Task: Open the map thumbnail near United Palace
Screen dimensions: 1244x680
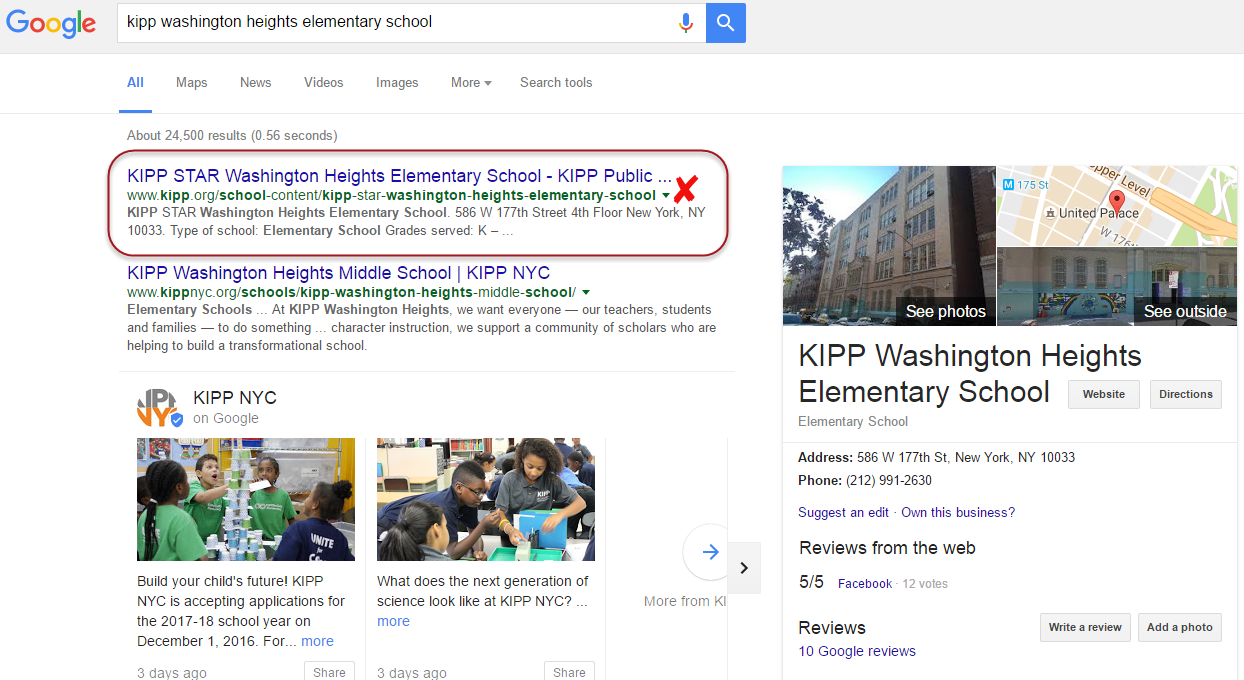Action: coord(1117,206)
